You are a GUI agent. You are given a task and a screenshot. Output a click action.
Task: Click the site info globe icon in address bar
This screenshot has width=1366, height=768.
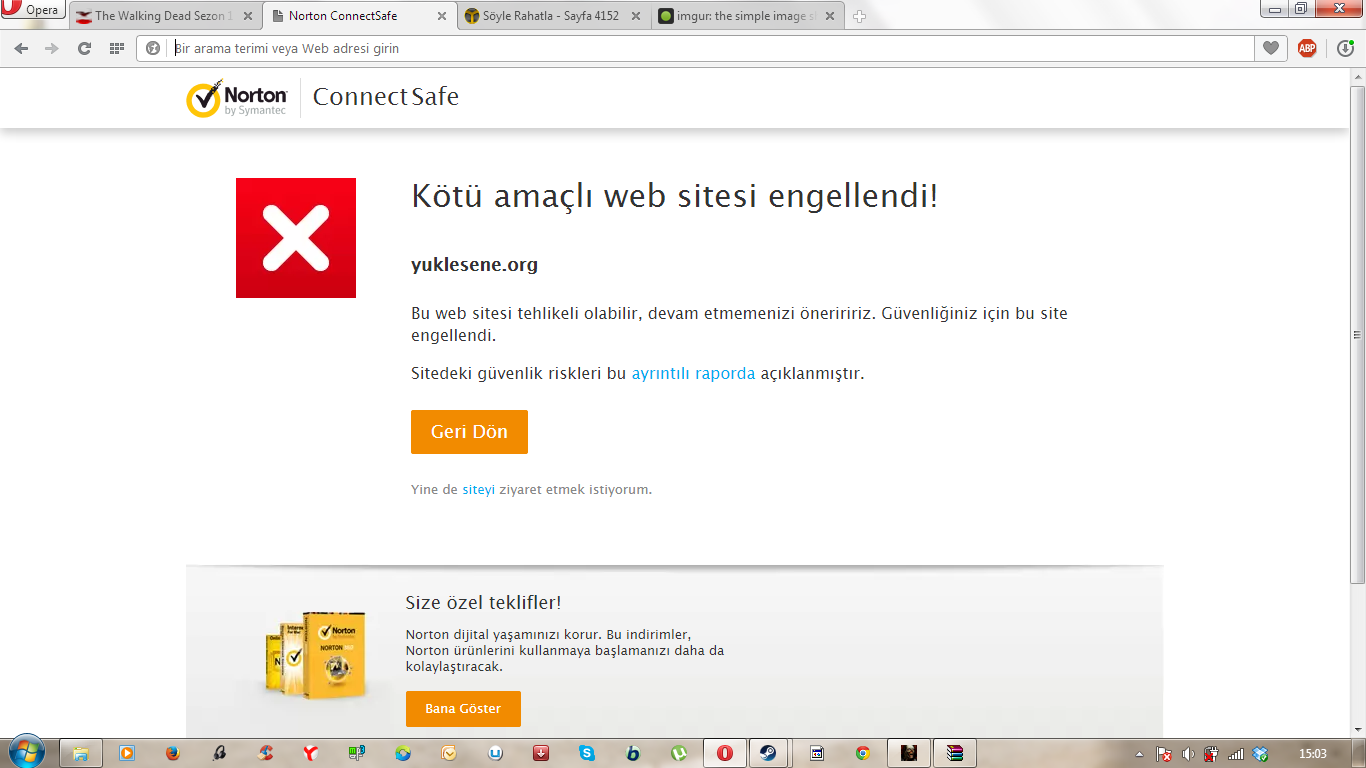pyautogui.click(x=153, y=48)
